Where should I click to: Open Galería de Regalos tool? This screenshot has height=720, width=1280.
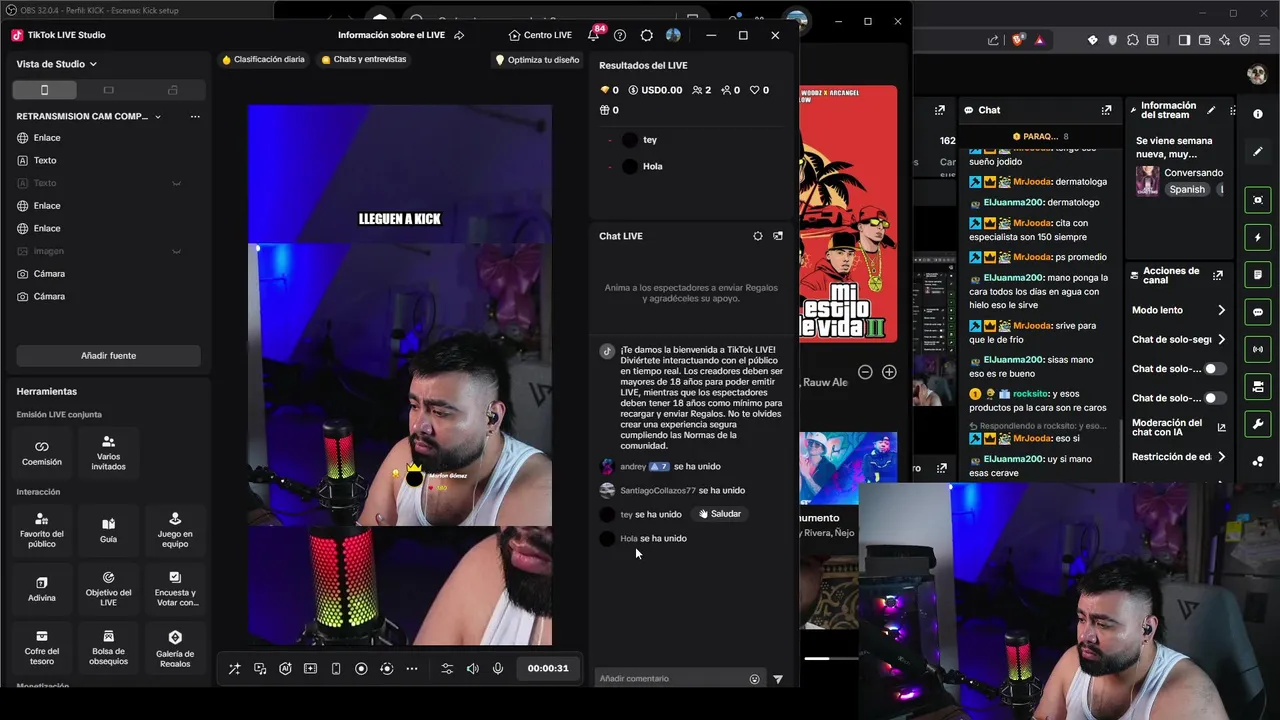pyautogui.click(x=175, y=649)
